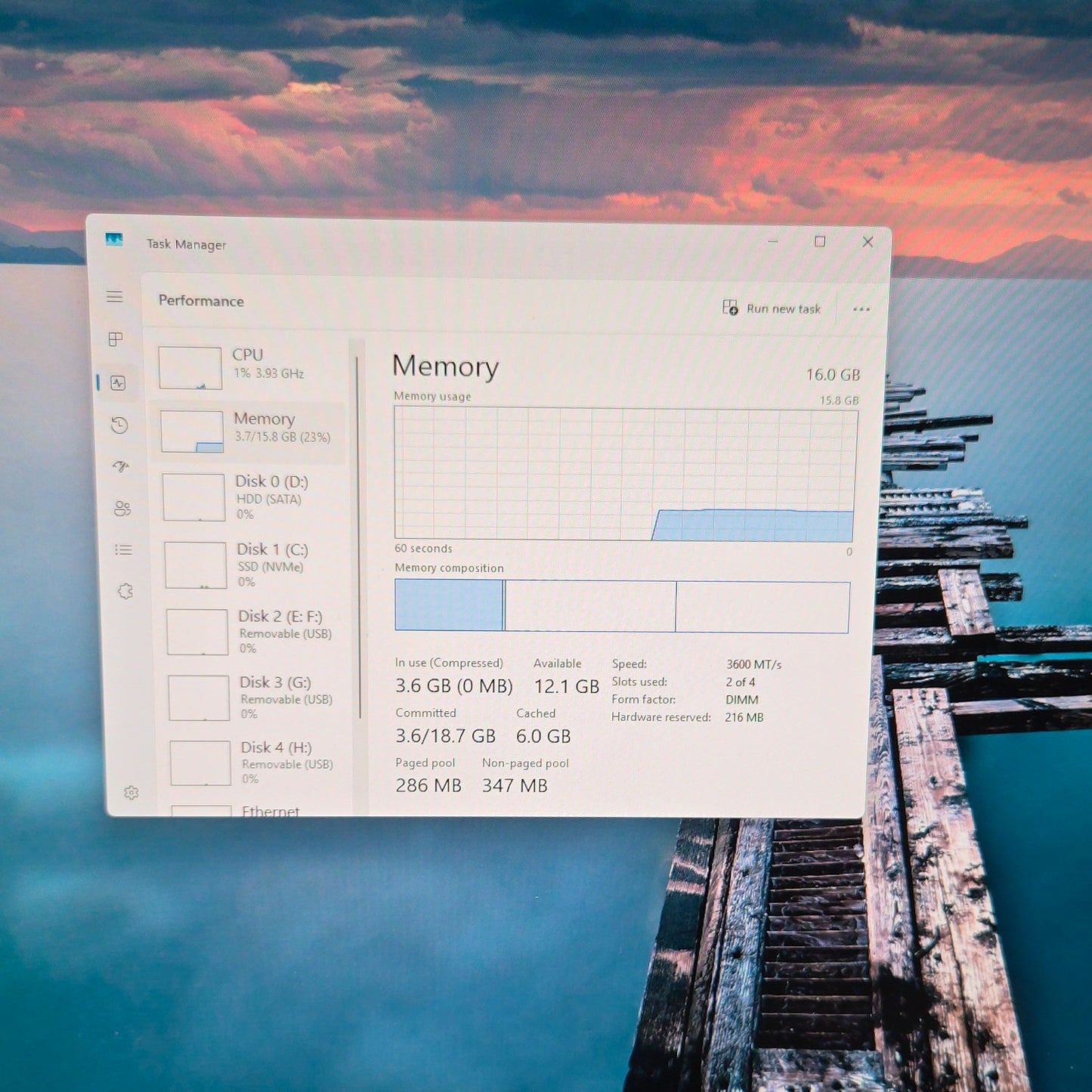Select the CPU performance item
Image resolution: width=1092 pixels, height=1092 pixels.
pyautogui.click(x=247, y=368)
